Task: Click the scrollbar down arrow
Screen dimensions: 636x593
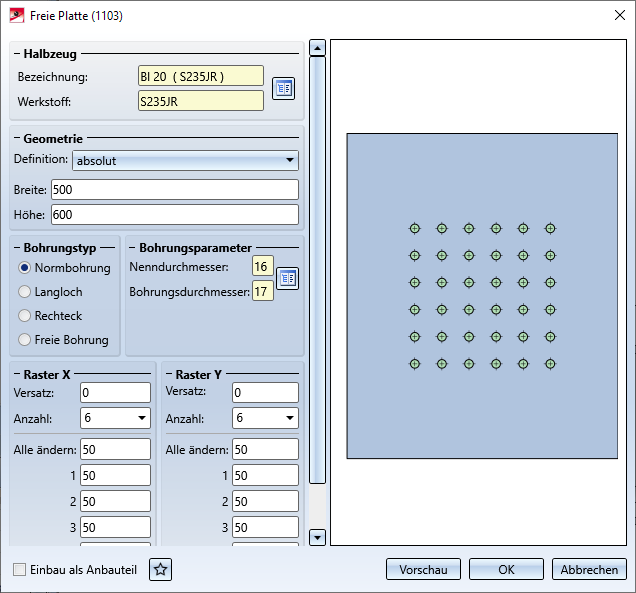Action: [x=318, y=538]
